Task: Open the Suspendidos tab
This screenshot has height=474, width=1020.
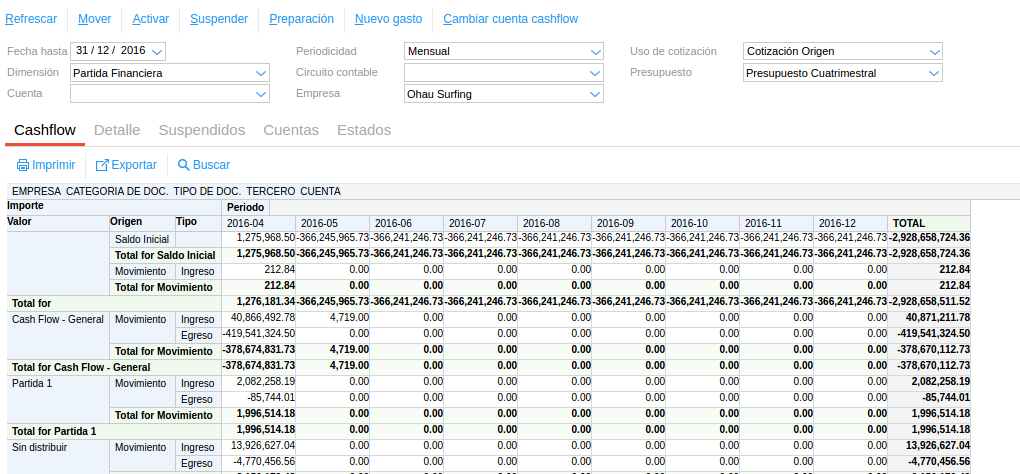Action: pos(201,130)
